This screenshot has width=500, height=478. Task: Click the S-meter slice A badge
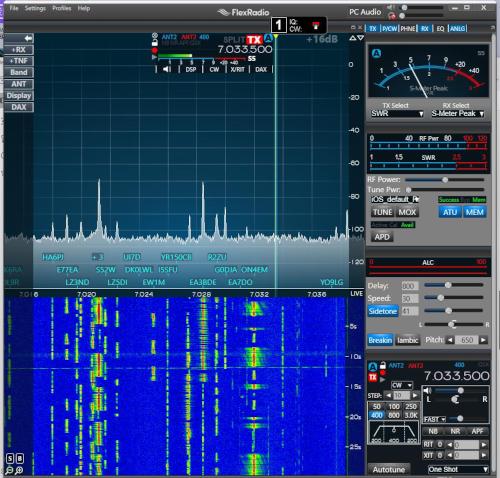[x=376, y=53]
